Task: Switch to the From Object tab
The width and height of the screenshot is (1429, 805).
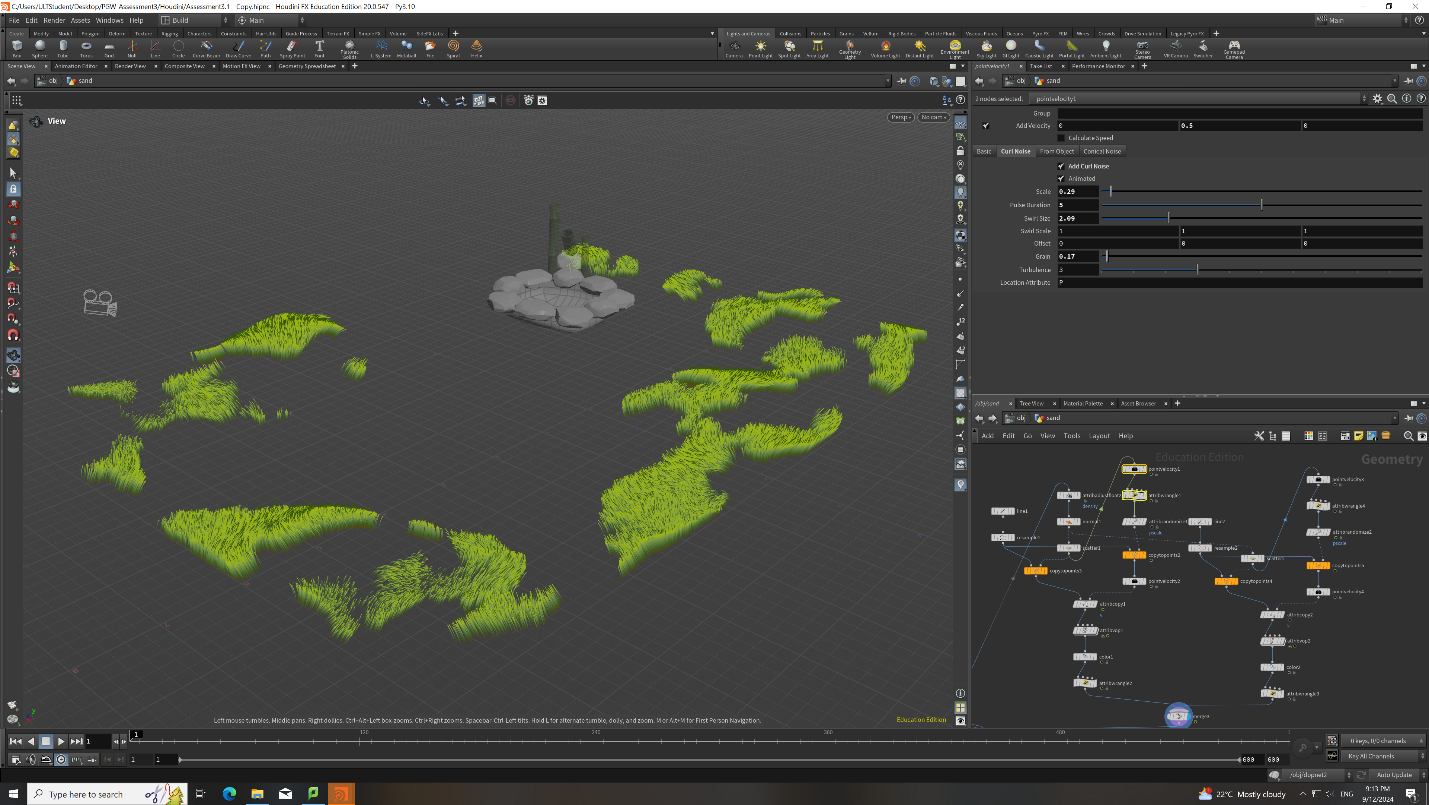Action: click(x=1056, y=151)
